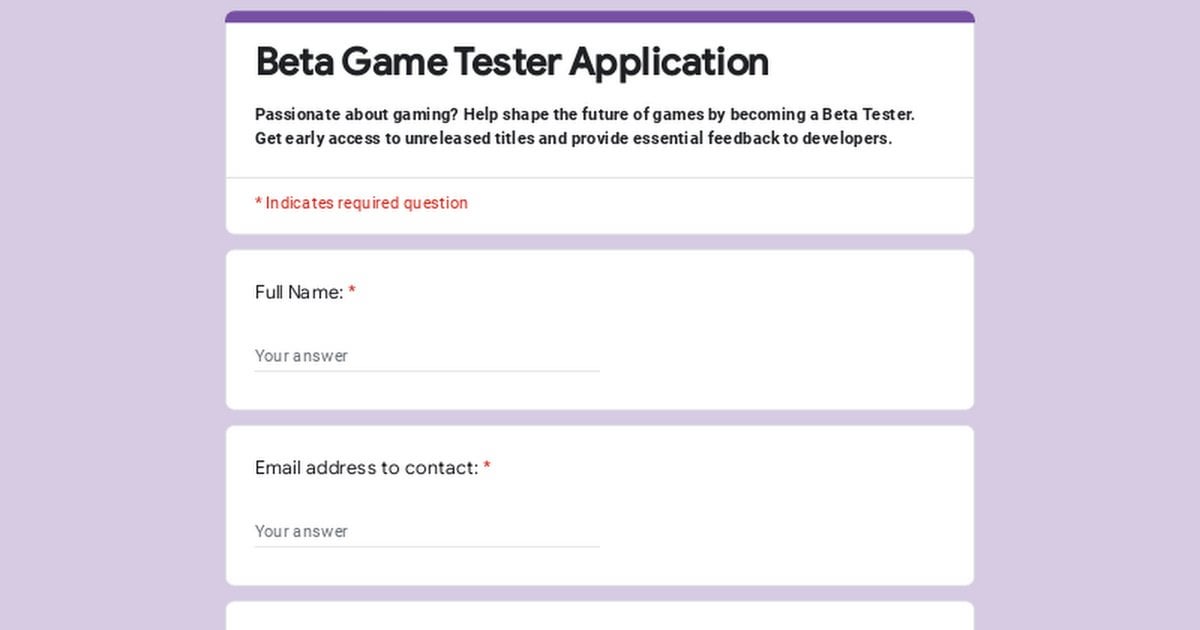
Task: Select the "Passionate about gaming?" description line
Action: point(585,114)
